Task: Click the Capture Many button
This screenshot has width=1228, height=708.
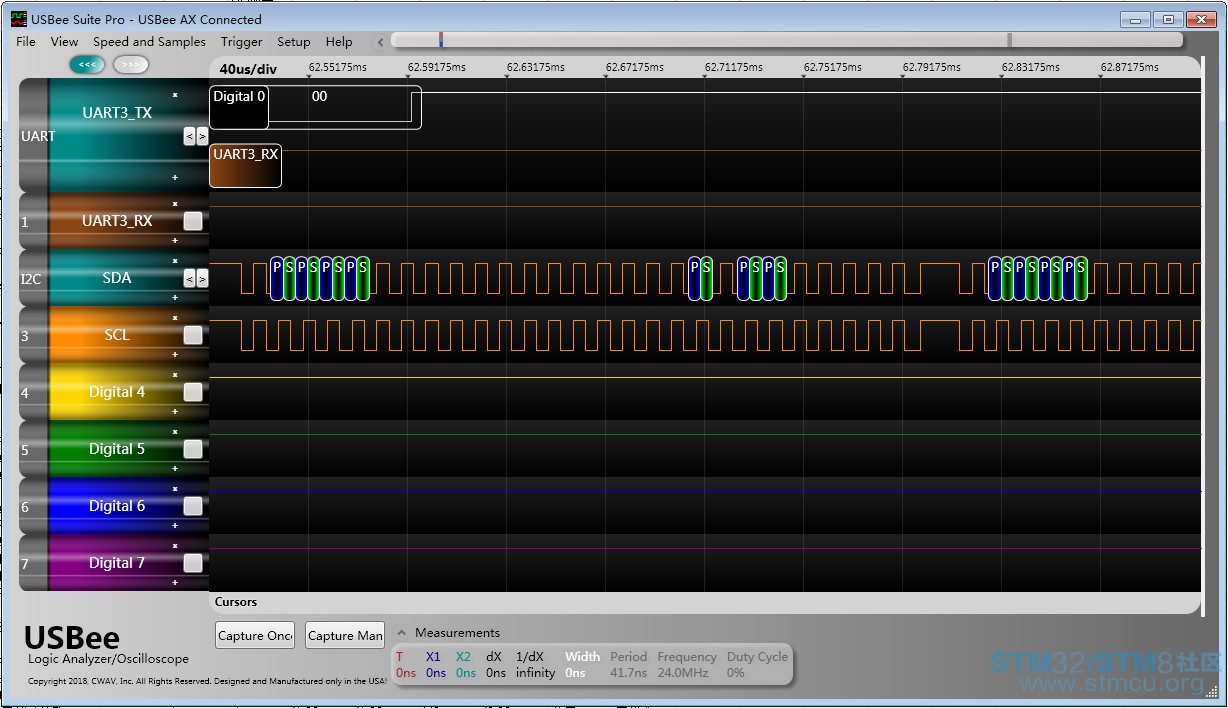Action: [345, 635]
